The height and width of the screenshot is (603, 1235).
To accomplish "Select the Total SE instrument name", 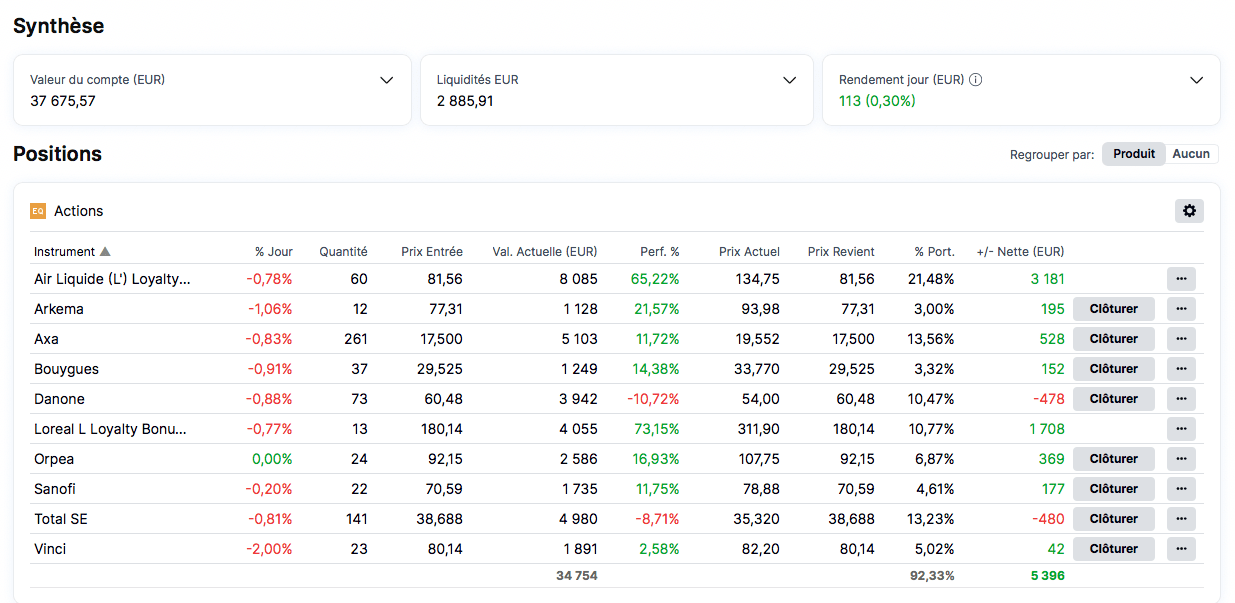I will point(61,519).
